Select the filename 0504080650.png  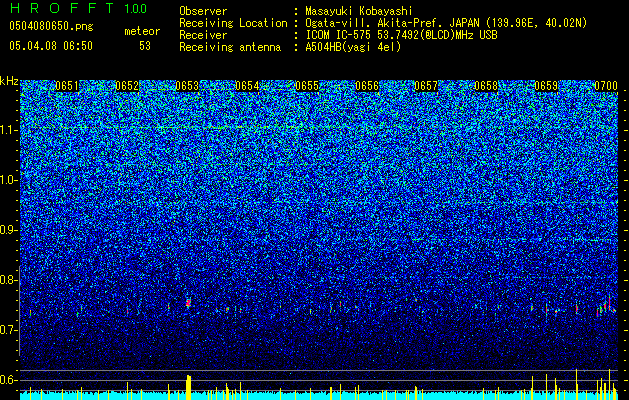point(51,26)
